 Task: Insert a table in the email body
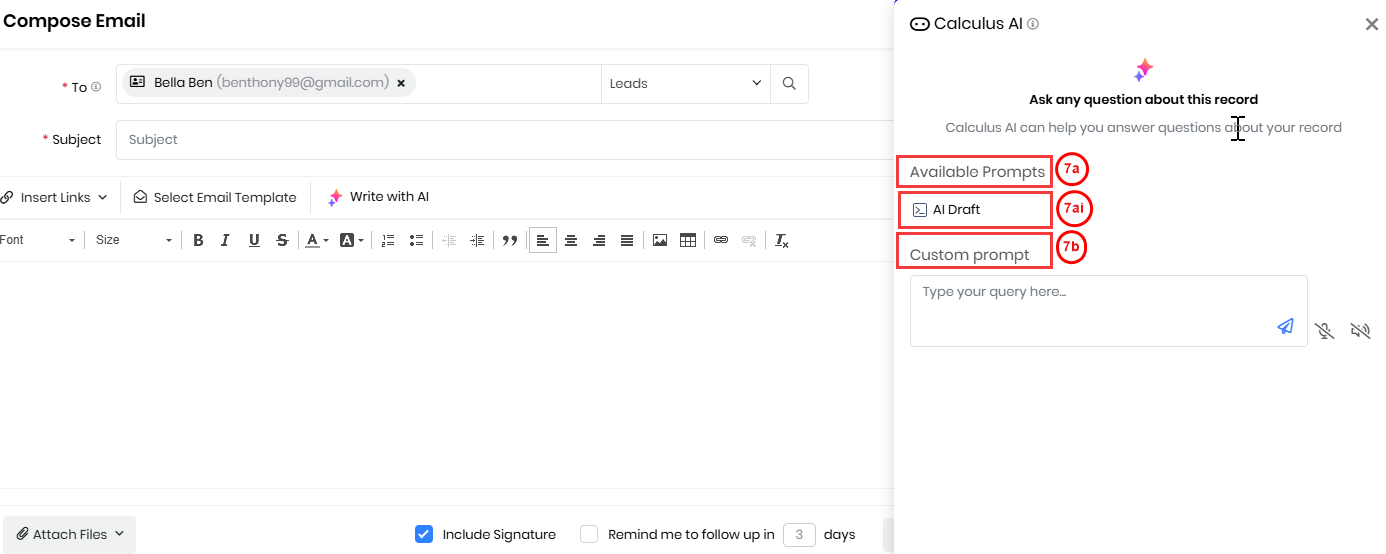pyautogui.click(x=687, y=240)
